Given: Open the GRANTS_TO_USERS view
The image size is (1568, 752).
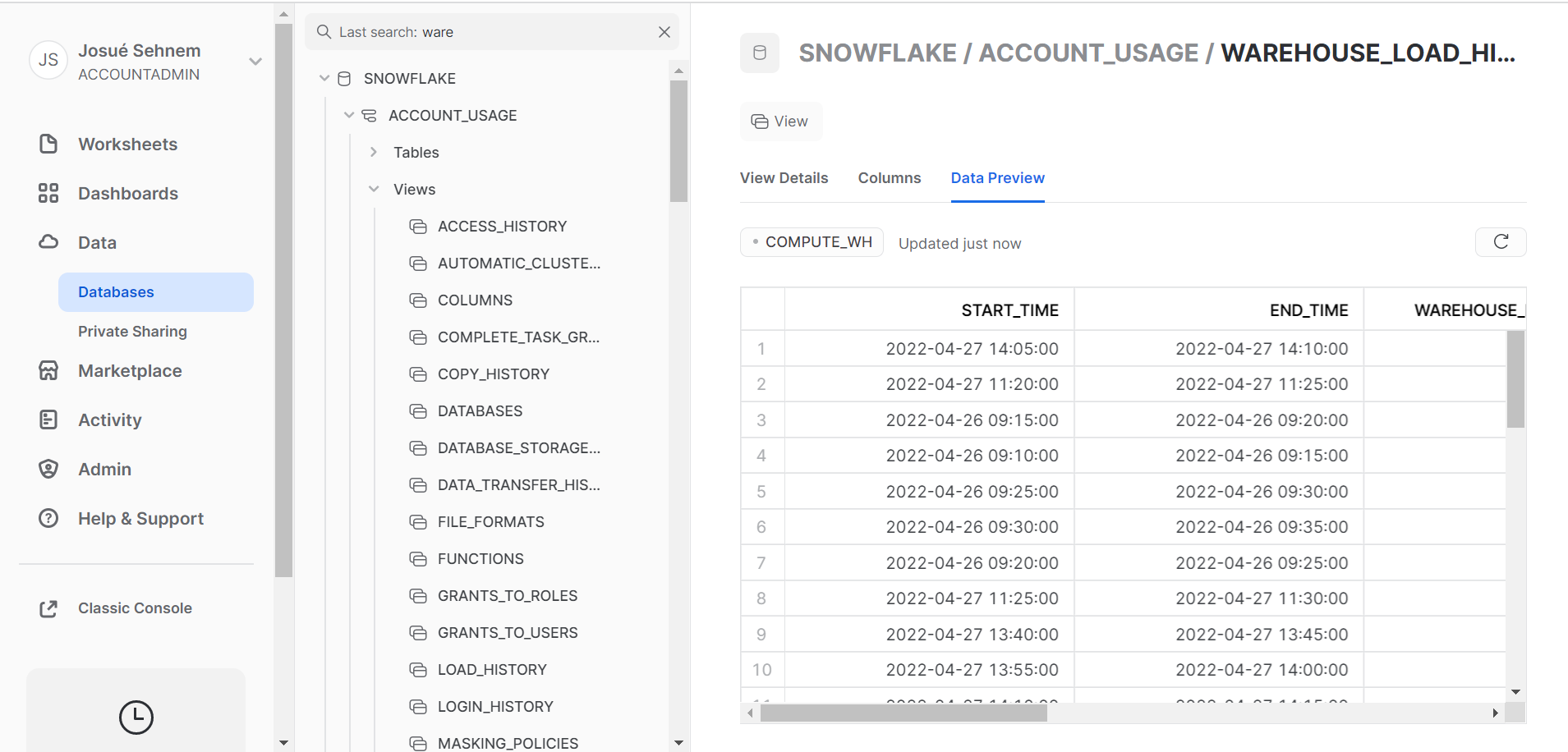Looking at the screenshot, I should pos(507,633).
